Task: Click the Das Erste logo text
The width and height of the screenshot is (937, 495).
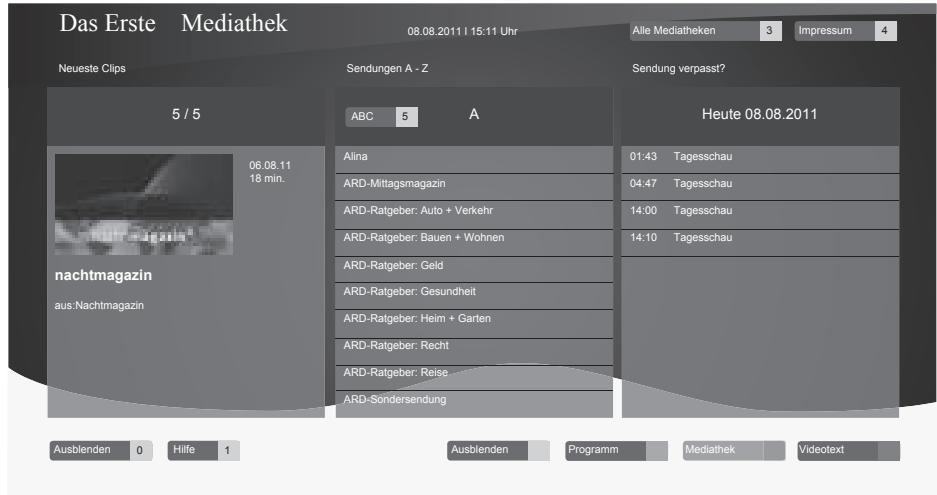Action: click(108, 23)
